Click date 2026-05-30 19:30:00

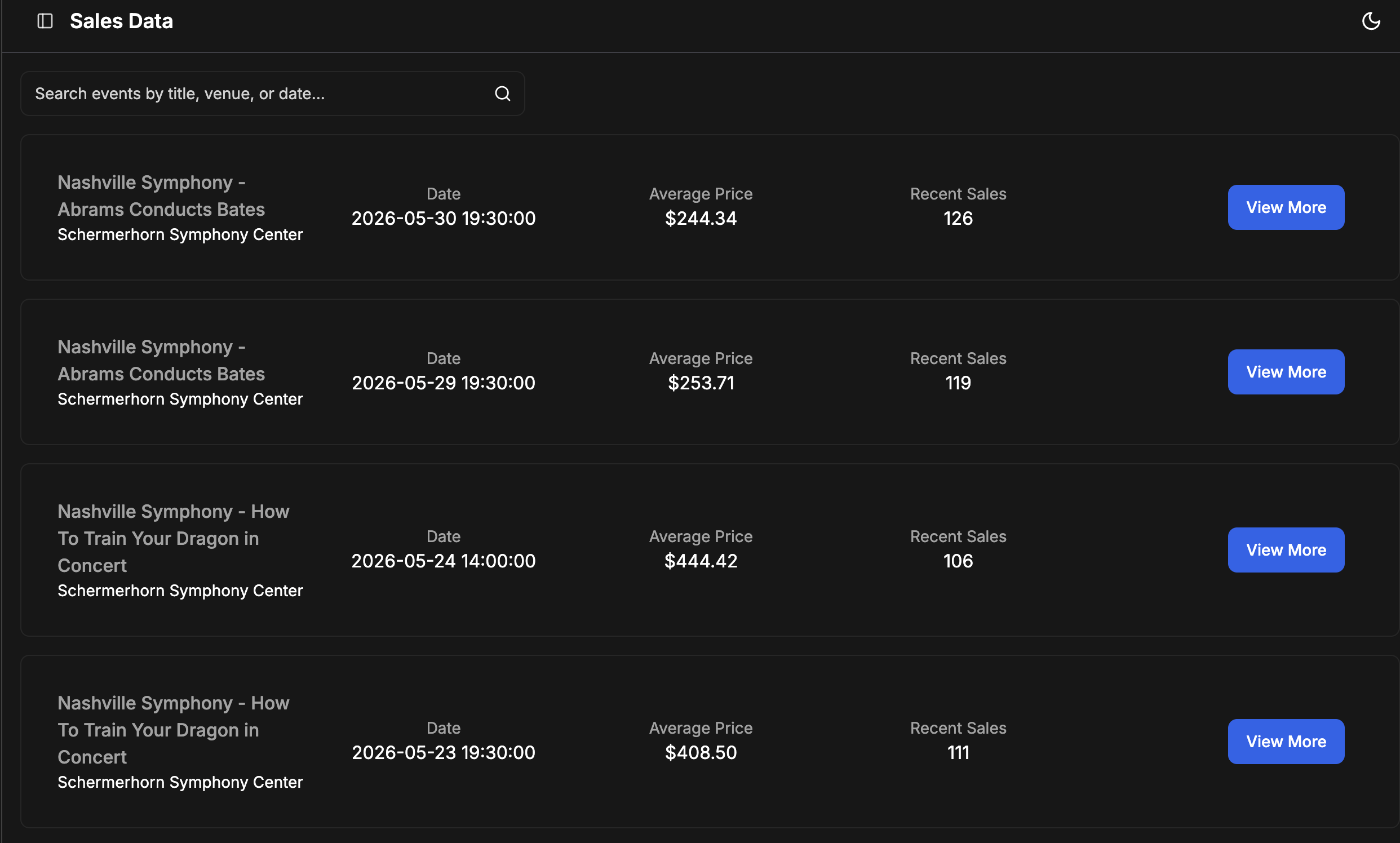(443, 219)
